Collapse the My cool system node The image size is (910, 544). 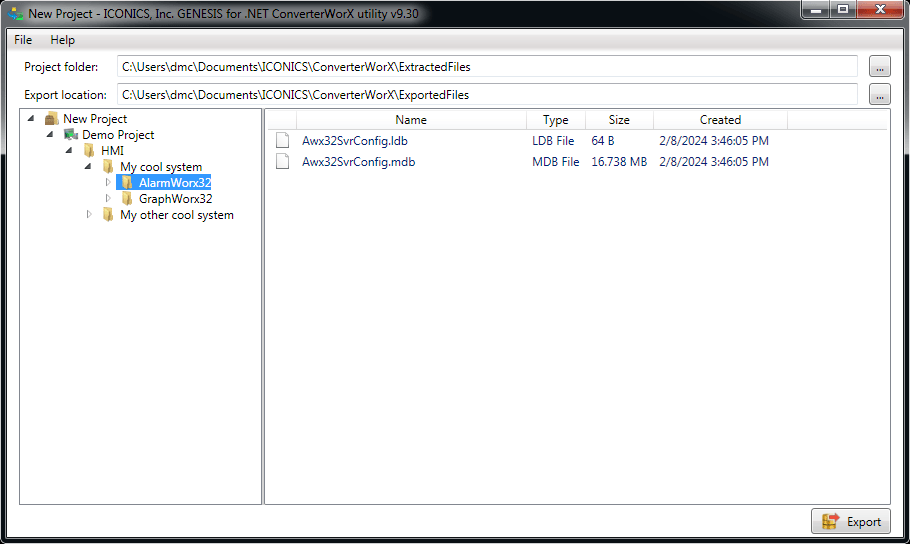click(x=88, y=167)
